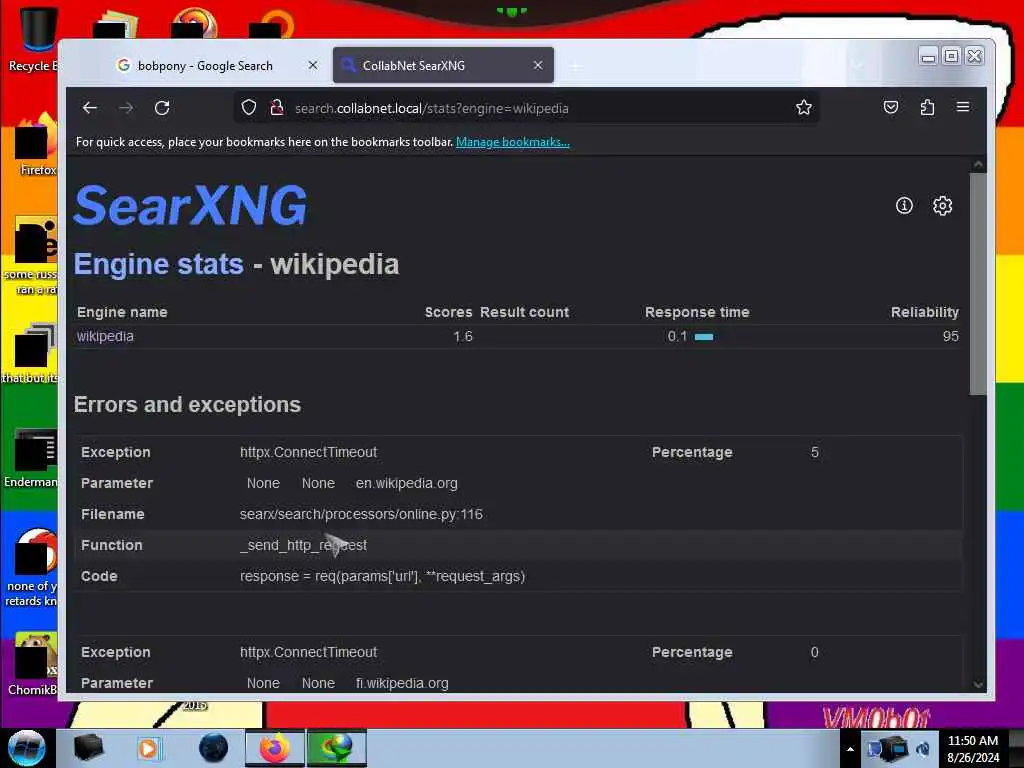Open the Firefox hamburger menu

pyautogui.click(x=963, y=106)
